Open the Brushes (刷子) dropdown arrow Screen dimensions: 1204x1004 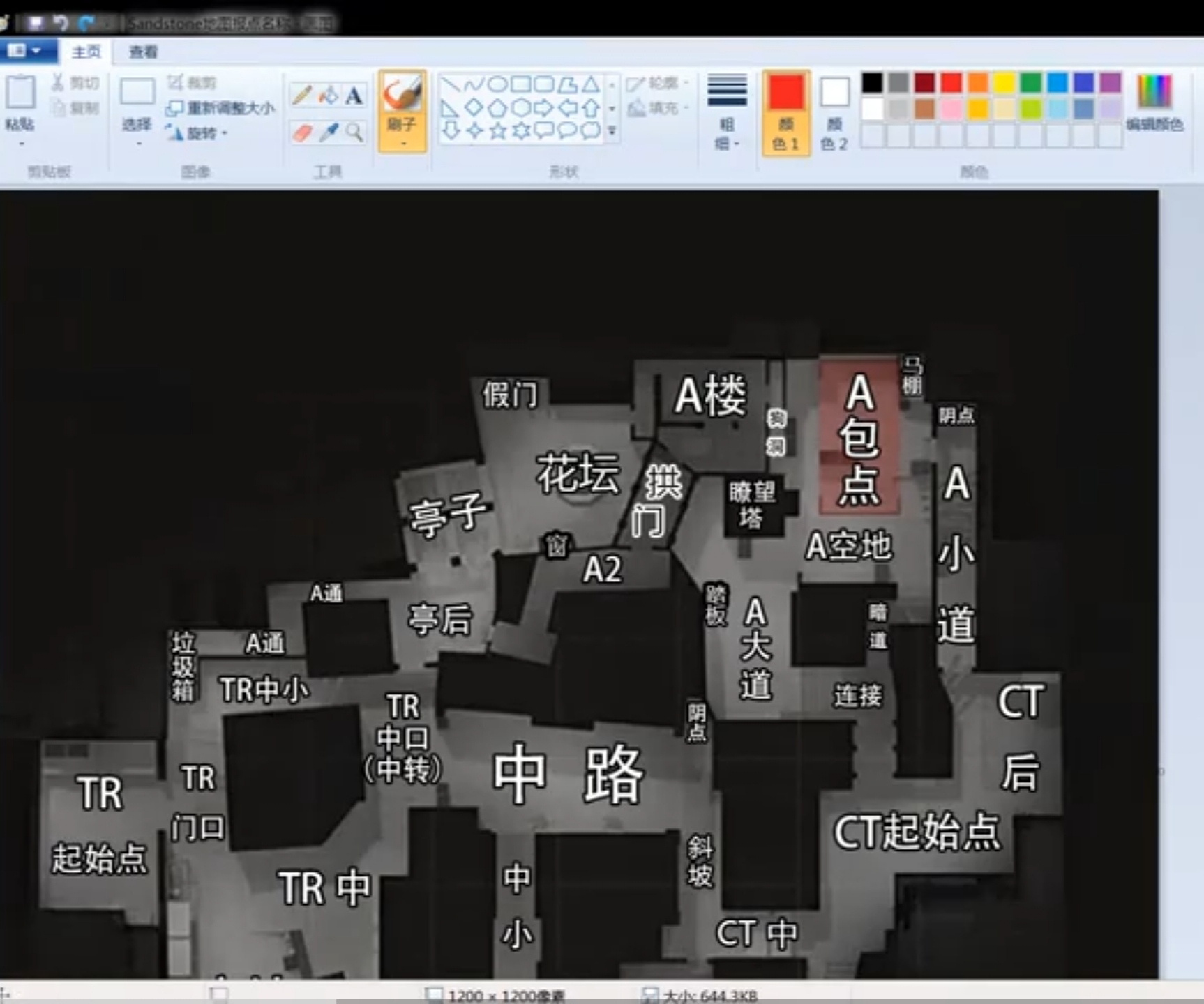(402, 143)
